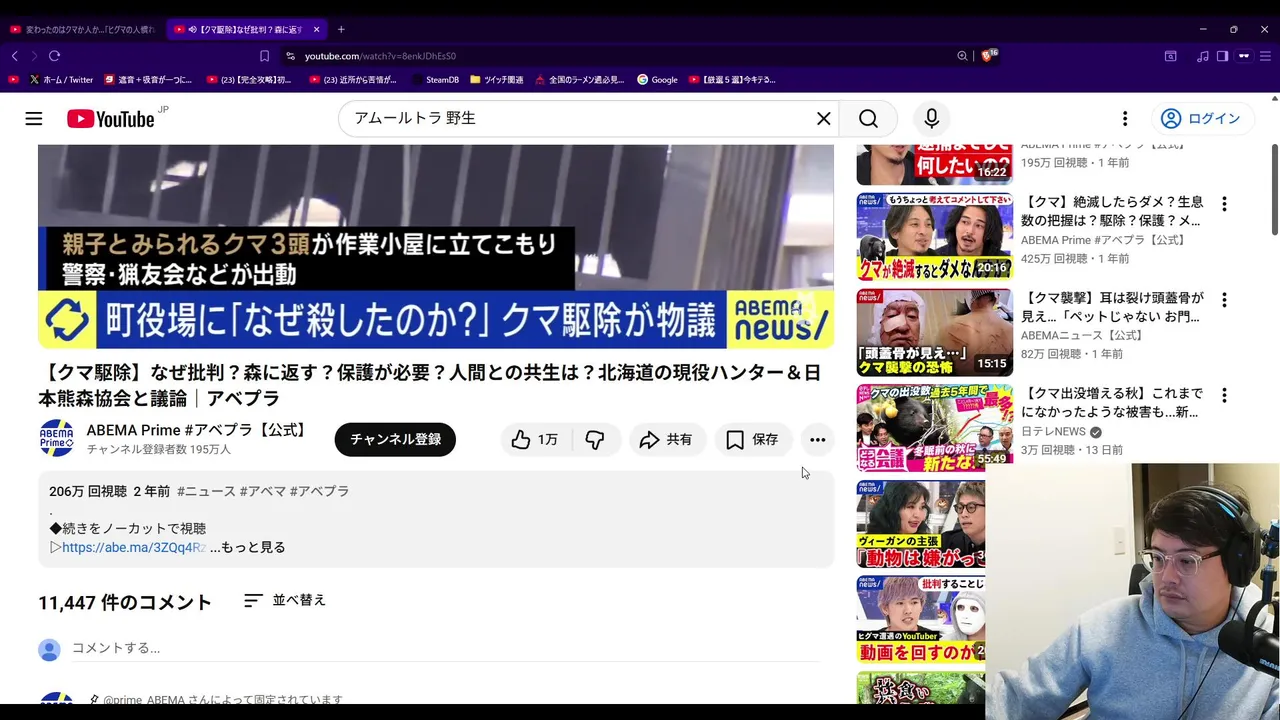Like the video with thumbs-up 1万
1280x720 pixels.
click(x=535, y=440)
